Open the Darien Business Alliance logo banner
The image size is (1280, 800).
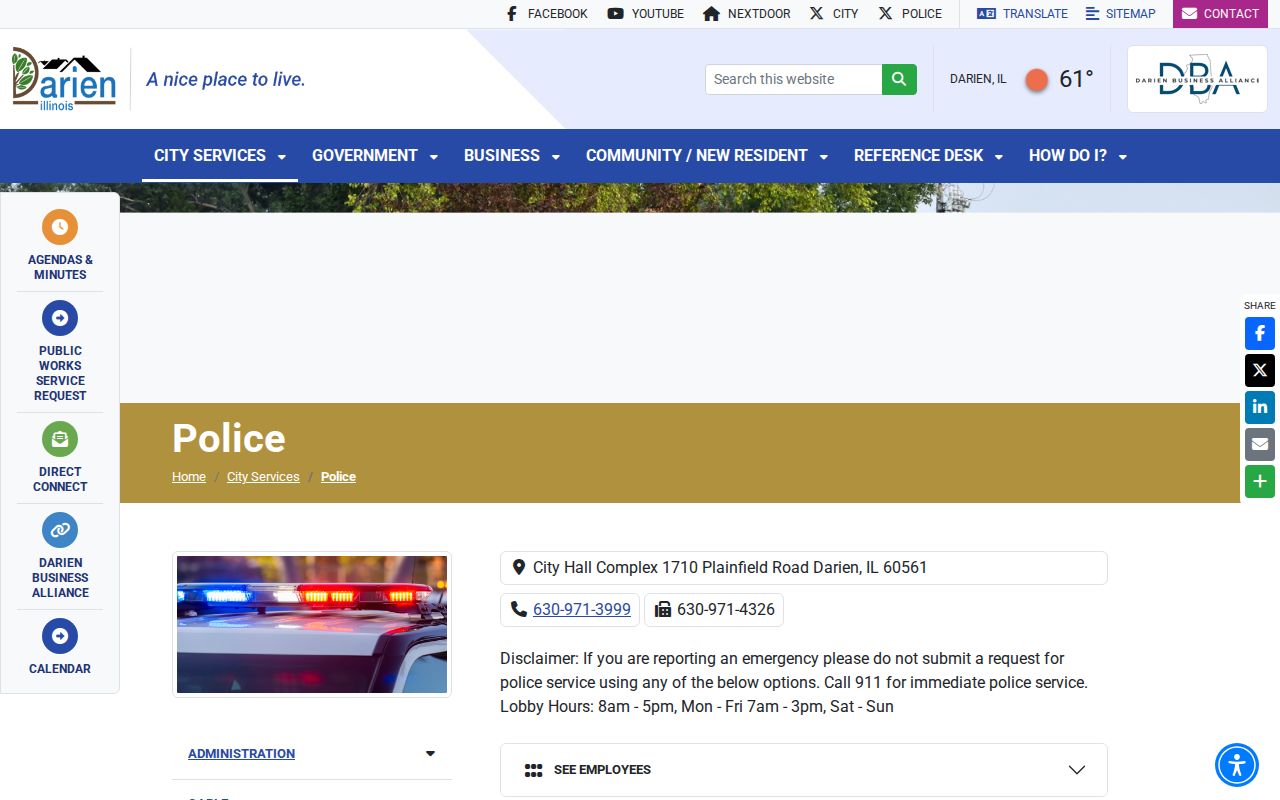tap(1197, 79)
